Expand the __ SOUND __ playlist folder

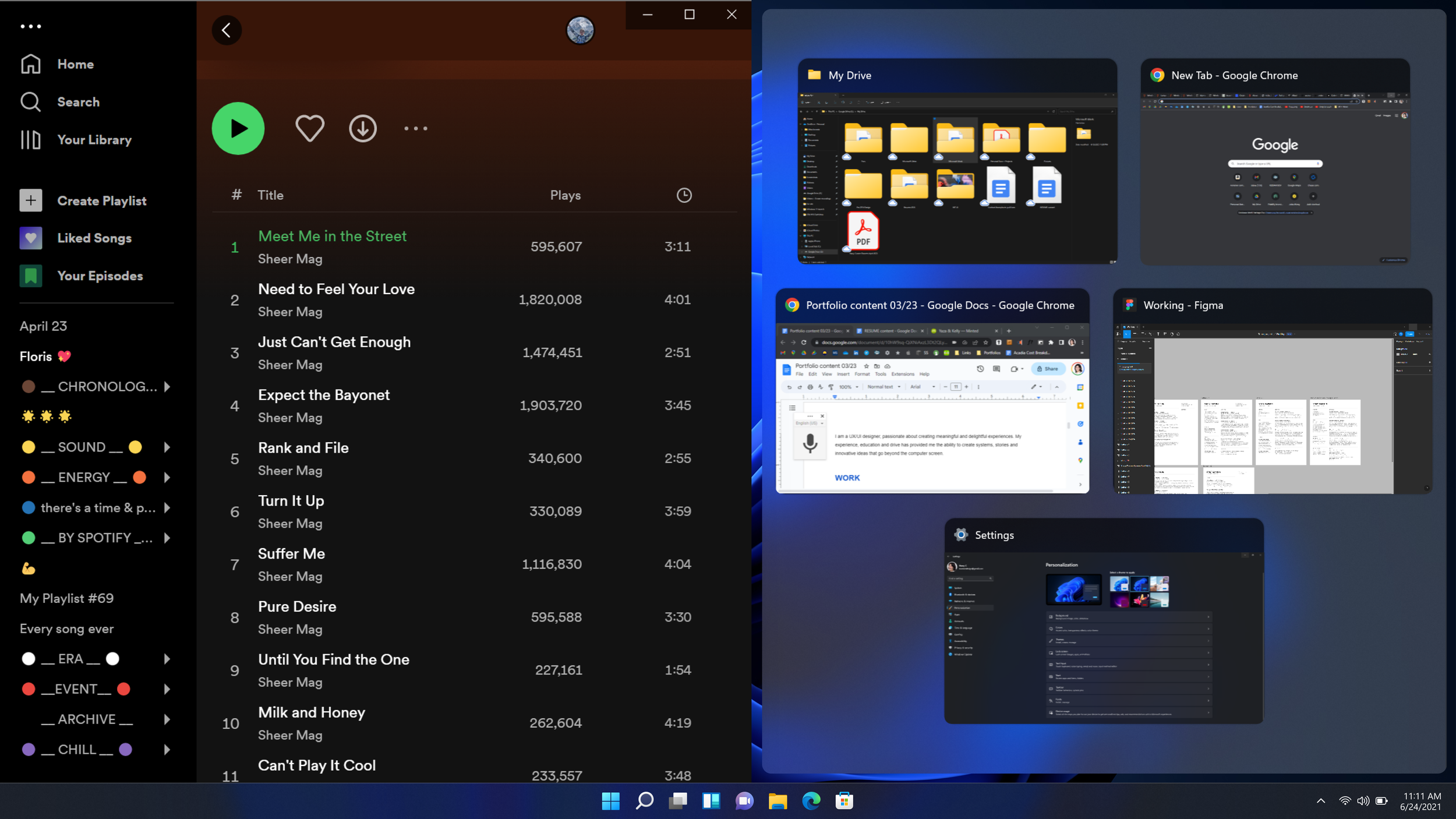167,447
